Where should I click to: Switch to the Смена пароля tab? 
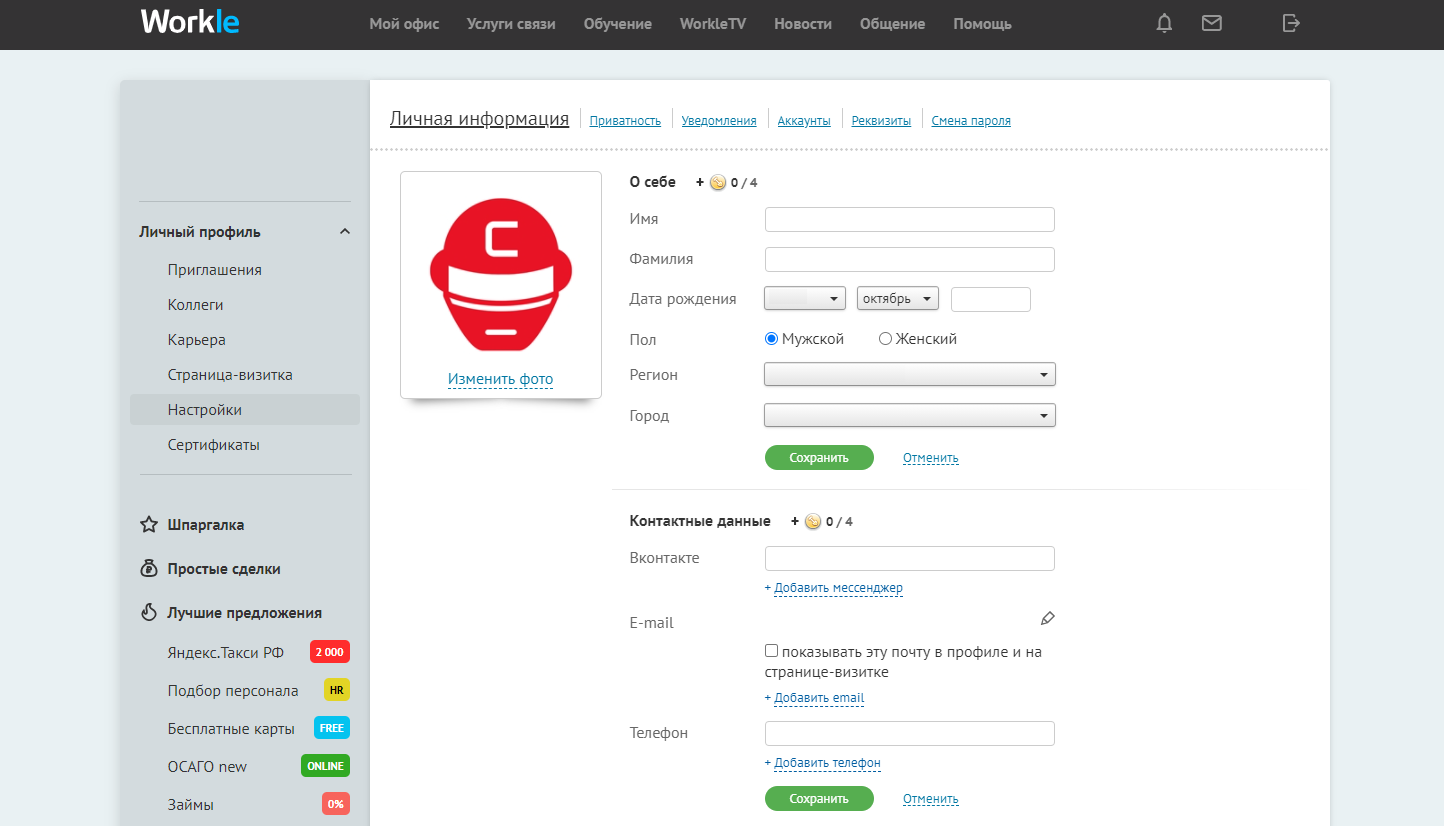coord(971,121)
